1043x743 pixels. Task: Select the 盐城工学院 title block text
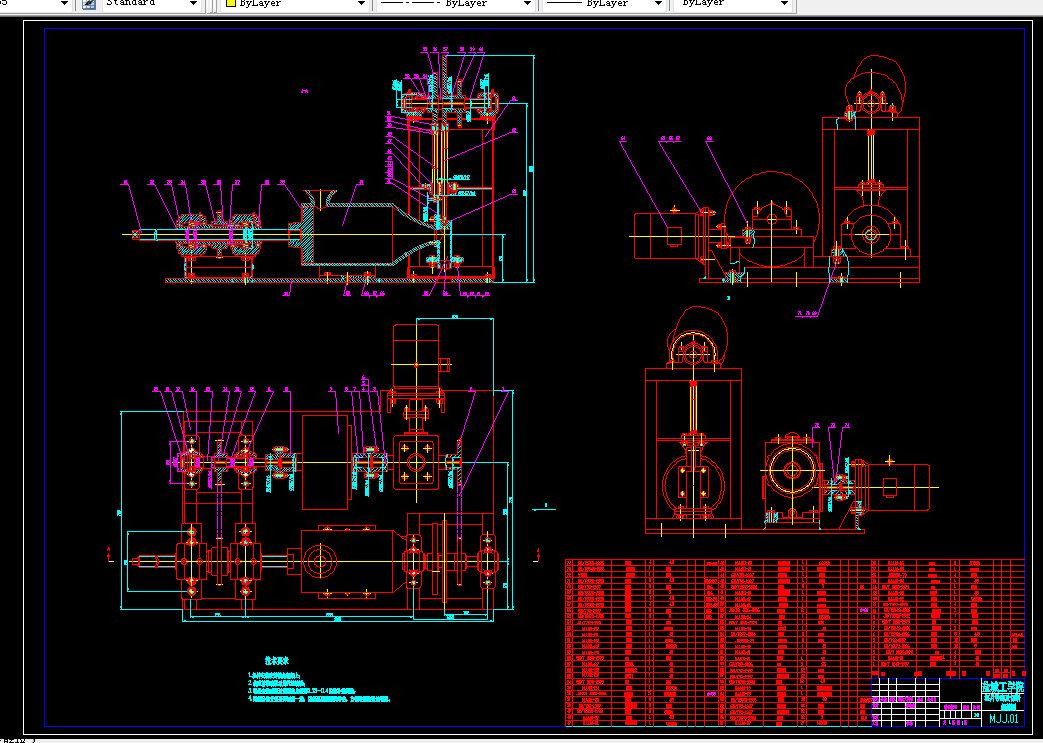tap(1003, 687)
